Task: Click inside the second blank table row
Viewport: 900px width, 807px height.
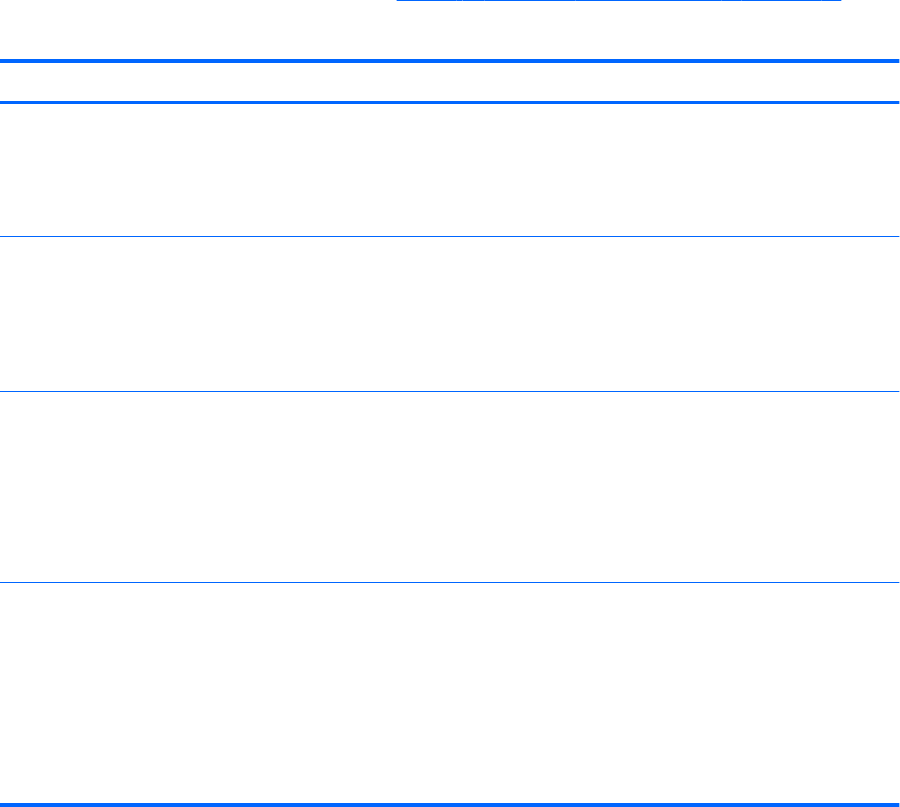Action: coord(450,313)
